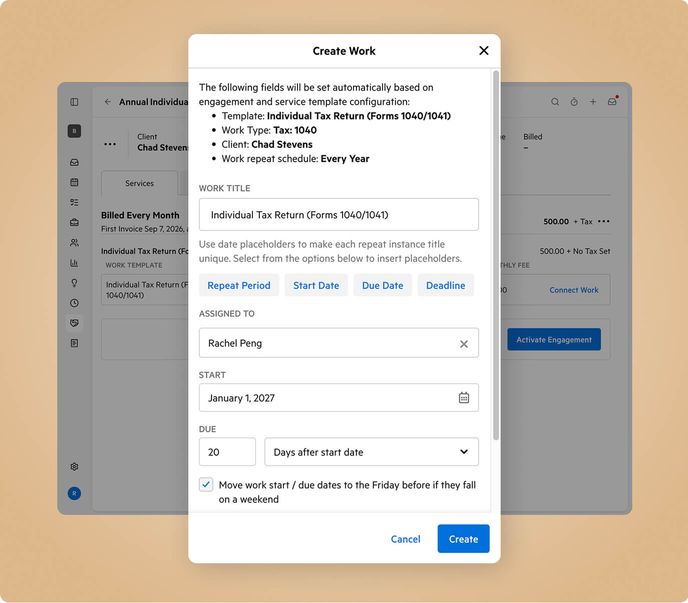Click the Due days number field

pos(227,452)
